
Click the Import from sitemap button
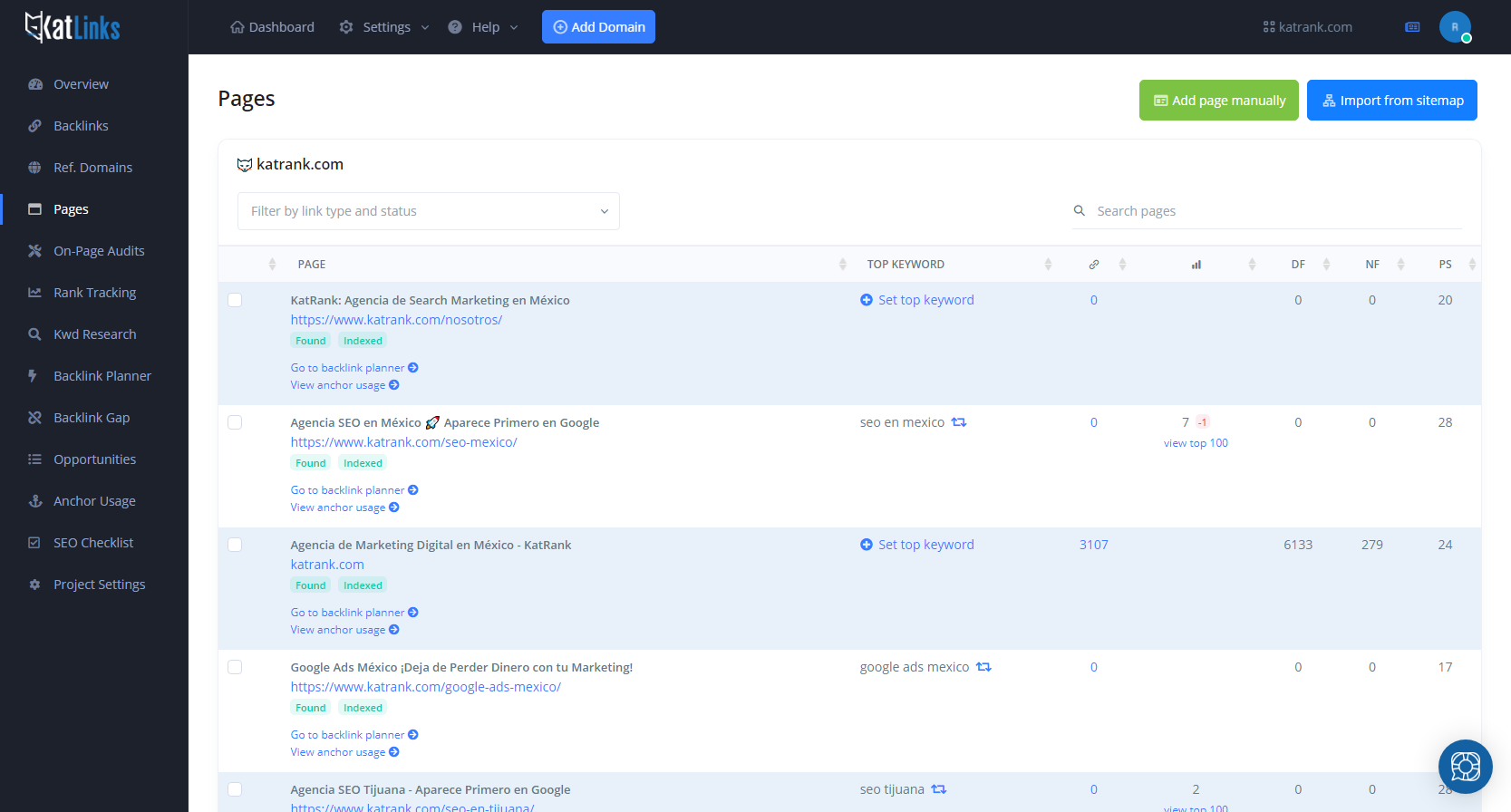[1391, 101]
